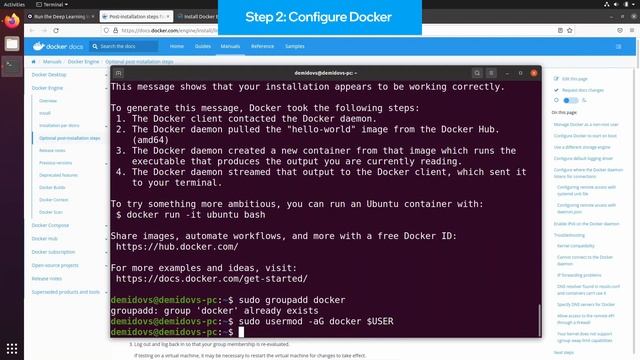Click the tracking protection shield icon
The height and width of the screenshot is (360, 640).
pos(107,30)
